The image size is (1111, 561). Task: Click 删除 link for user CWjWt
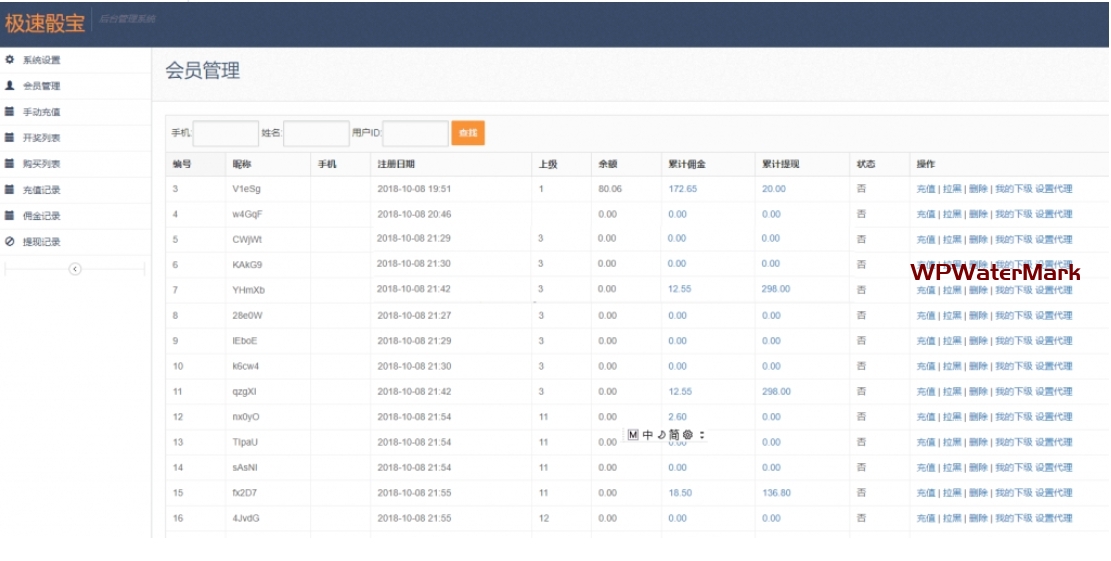tap(978, 239)
